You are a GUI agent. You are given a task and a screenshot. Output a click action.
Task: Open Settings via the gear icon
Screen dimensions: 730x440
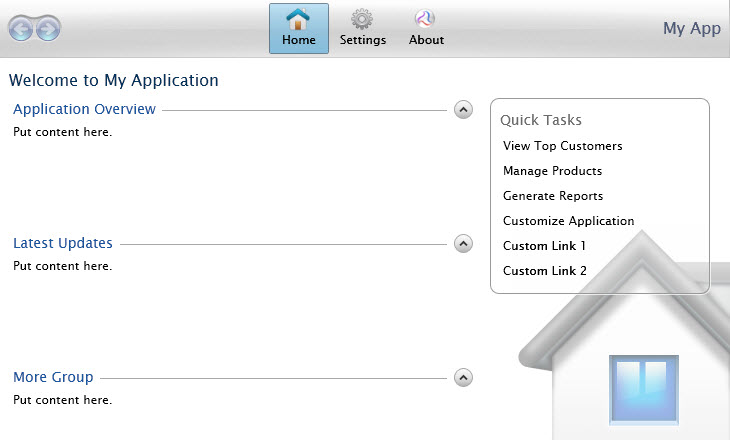(362, 19)
